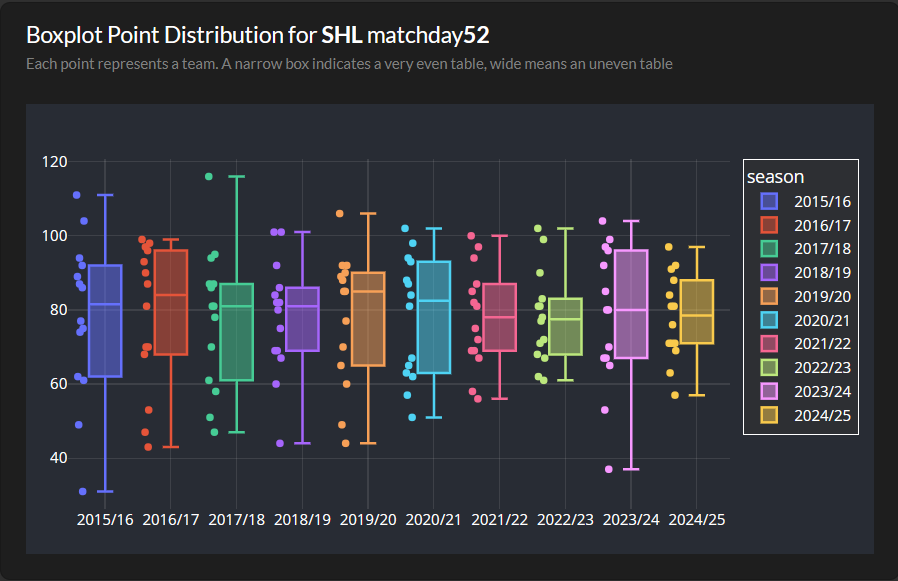The height and width of the screenshot is (581, 898).
Task: Click the lowest 2015/16 outlier point
Action: tap(83, 491)
